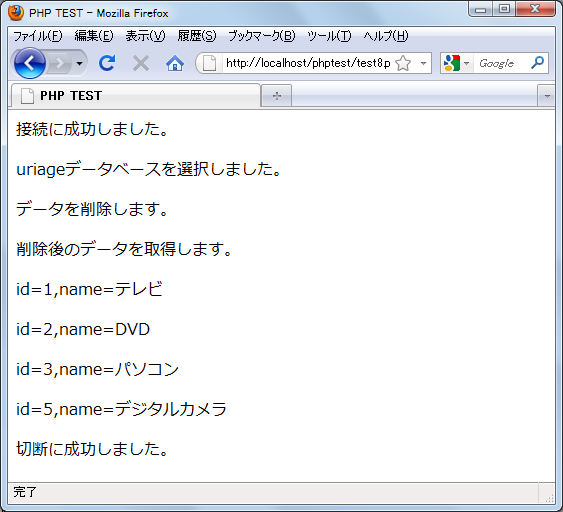Click the magnifier search icon
The image size is (563, 512).
click(x=538, y=63)
